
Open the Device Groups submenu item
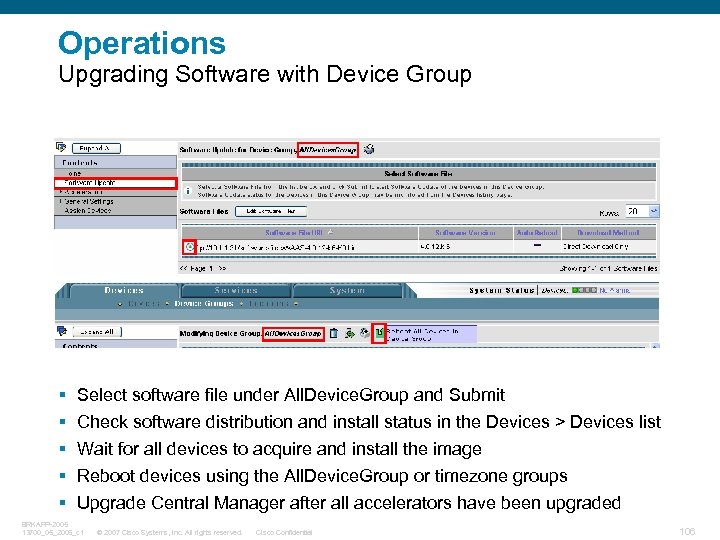[204, 304]
